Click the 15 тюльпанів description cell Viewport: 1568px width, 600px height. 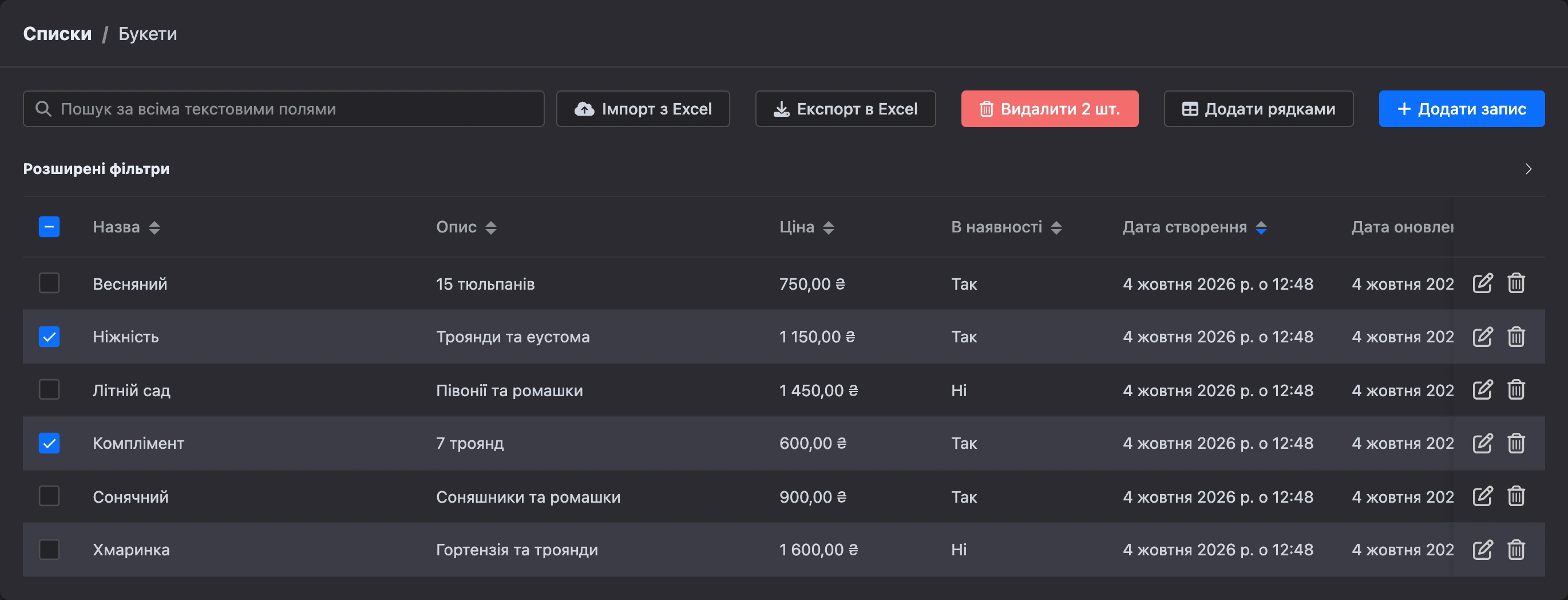pyautogui.click(x=485, y=284)
